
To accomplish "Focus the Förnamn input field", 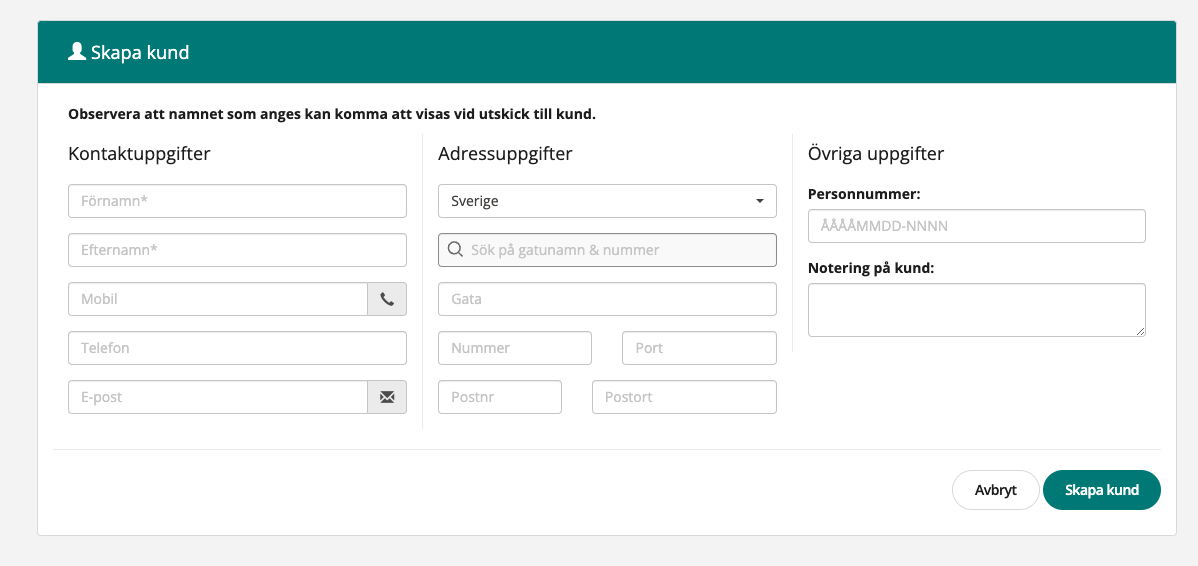I will tap(237, 201).
